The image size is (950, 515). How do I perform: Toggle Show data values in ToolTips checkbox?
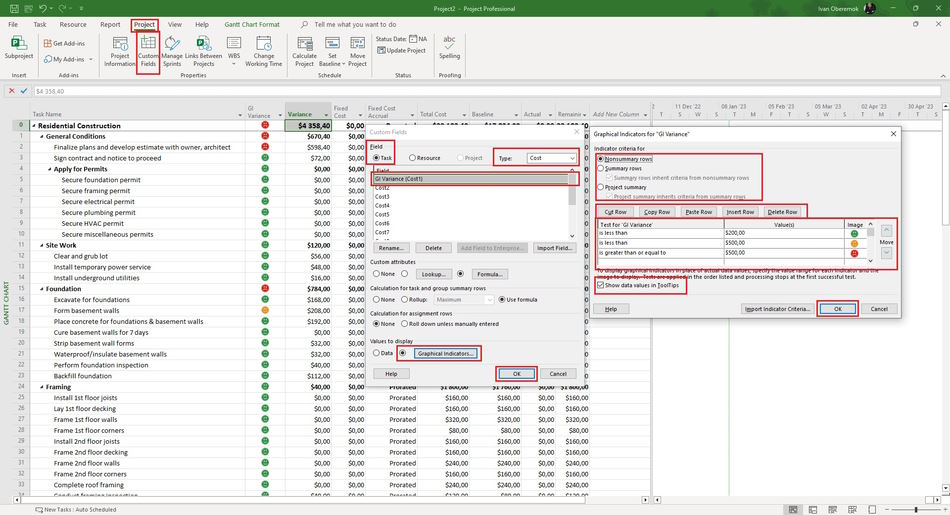point(600,285)
